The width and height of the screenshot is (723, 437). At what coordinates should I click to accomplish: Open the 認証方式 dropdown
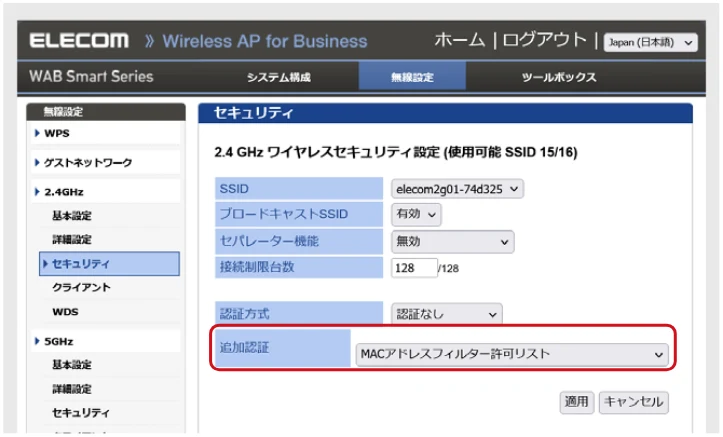pos(446,314)
